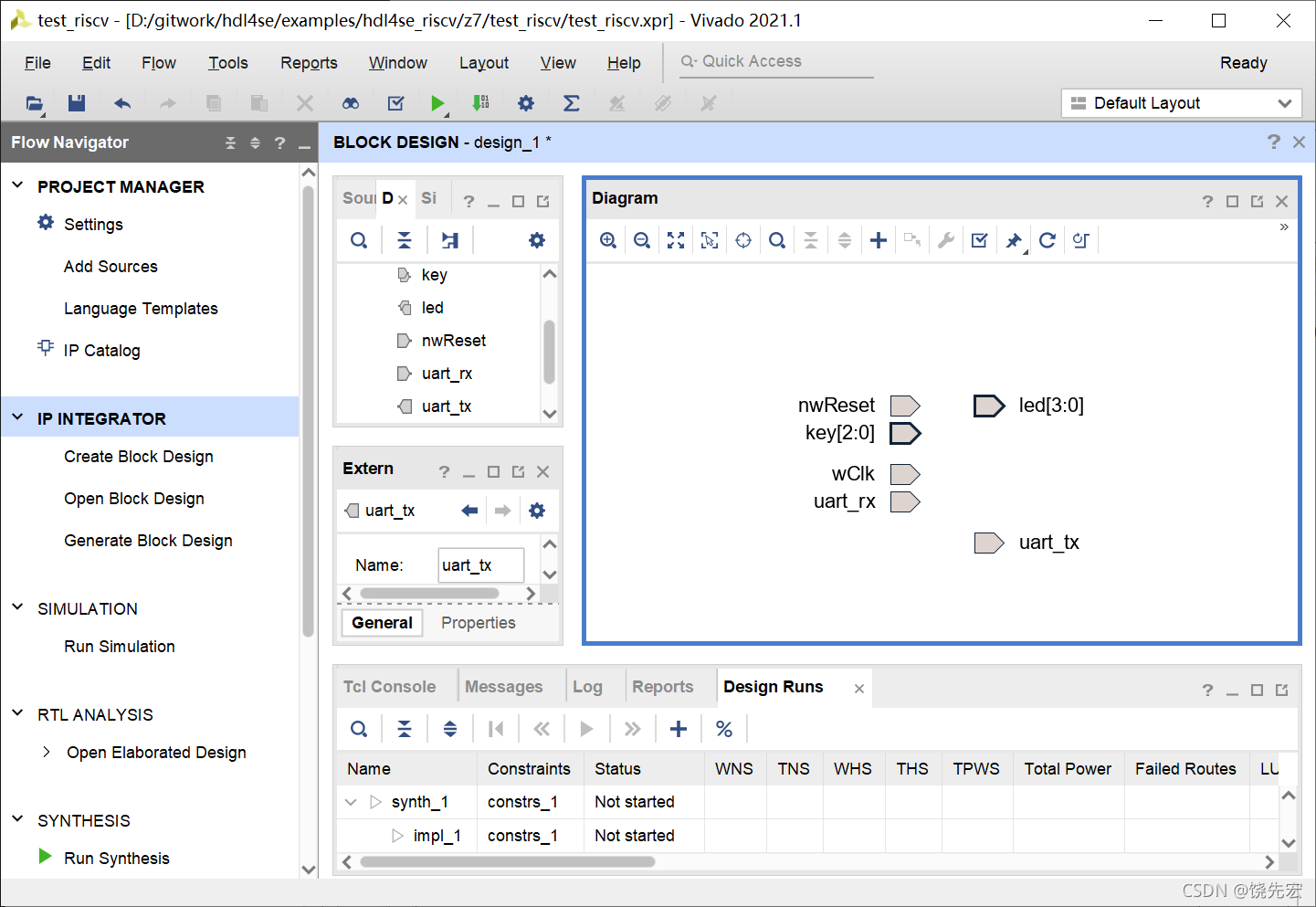Expand hidden Diagram toolbar items chevron
The height and width of the screenshot is (907, 1316).
pos(1284,227)
